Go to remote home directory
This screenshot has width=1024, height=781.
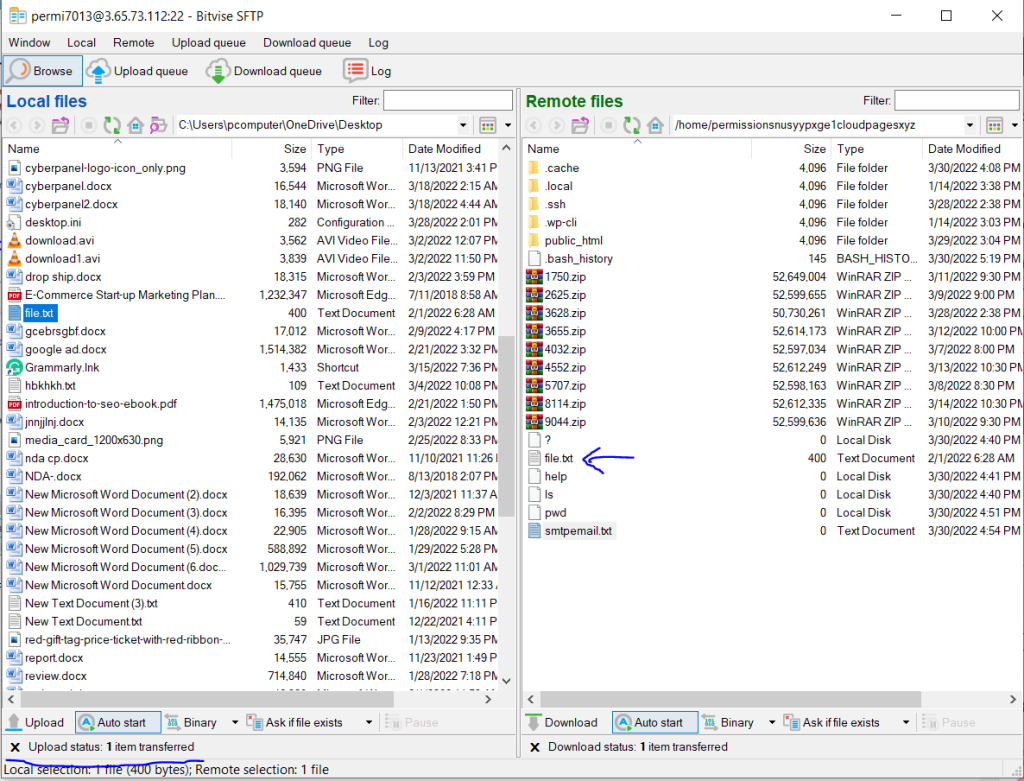coord(655,125)
